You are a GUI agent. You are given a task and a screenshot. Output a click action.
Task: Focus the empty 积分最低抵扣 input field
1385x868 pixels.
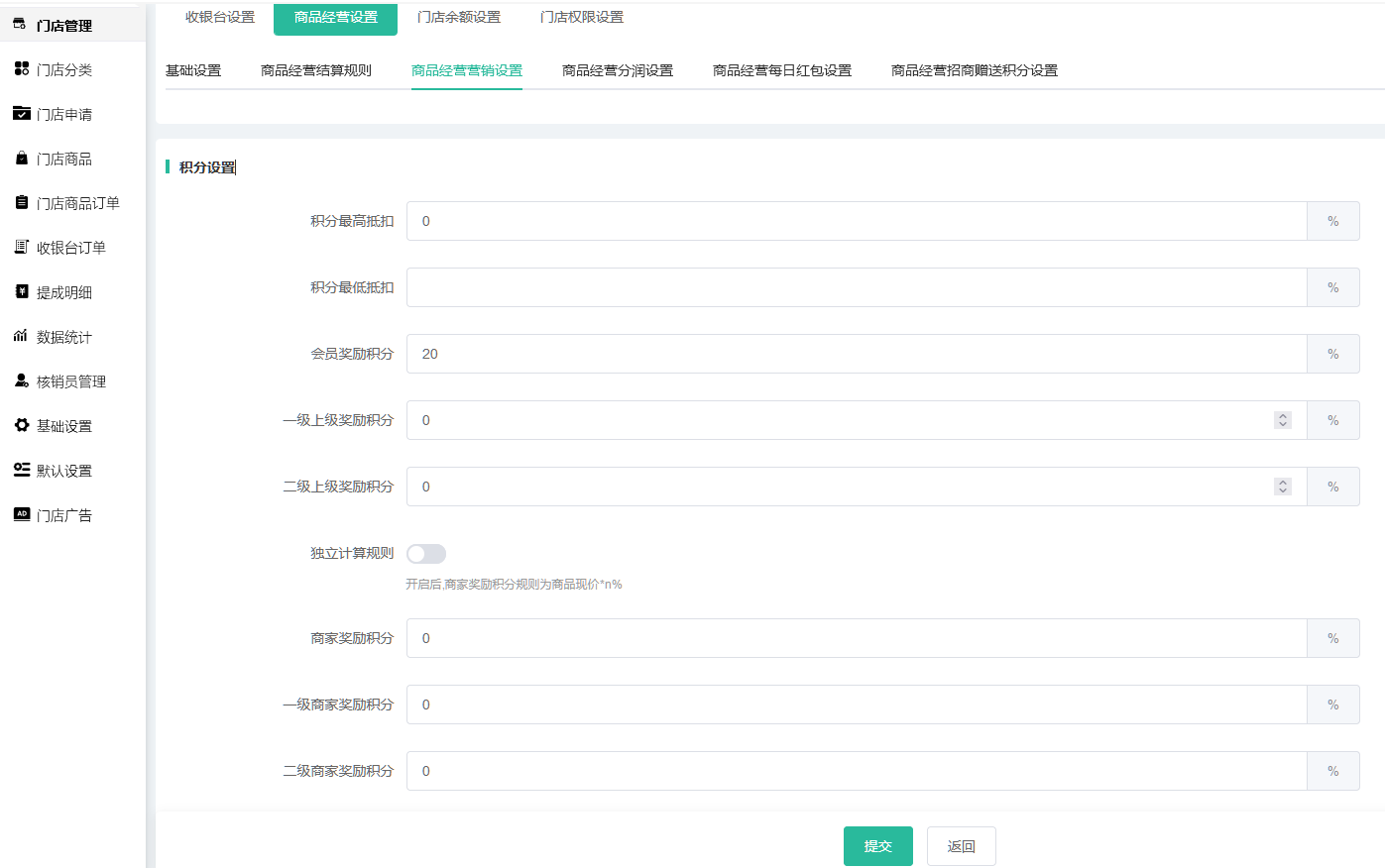click(857, 287)
